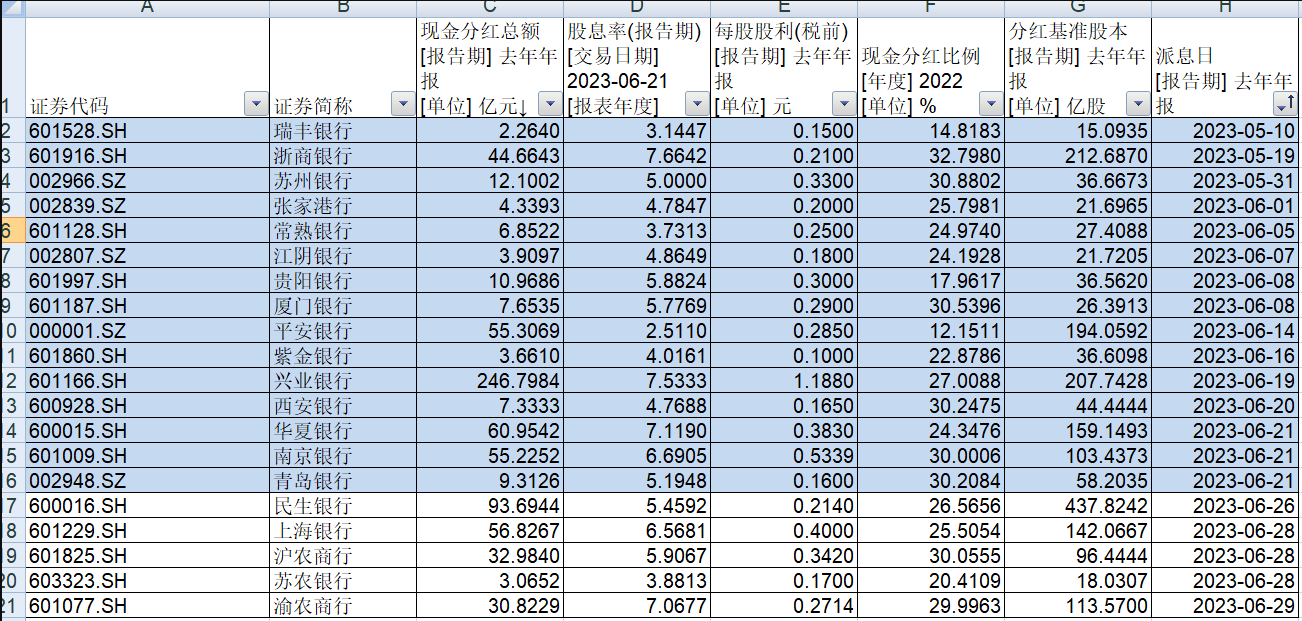Open filter dropdown for 证券代码 column
Image resolution: width=1302 pixels, height=621 pixels.
256,104
